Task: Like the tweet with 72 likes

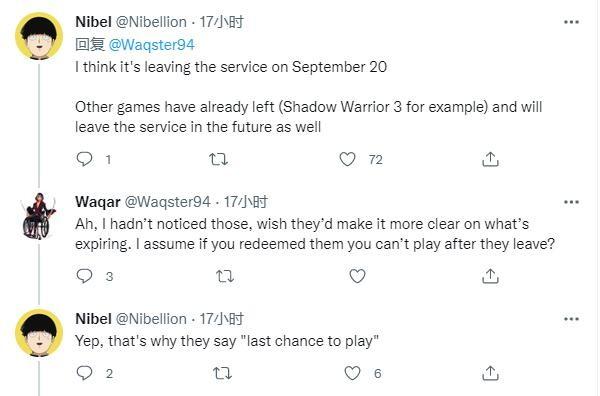Action: coord(347,159)
